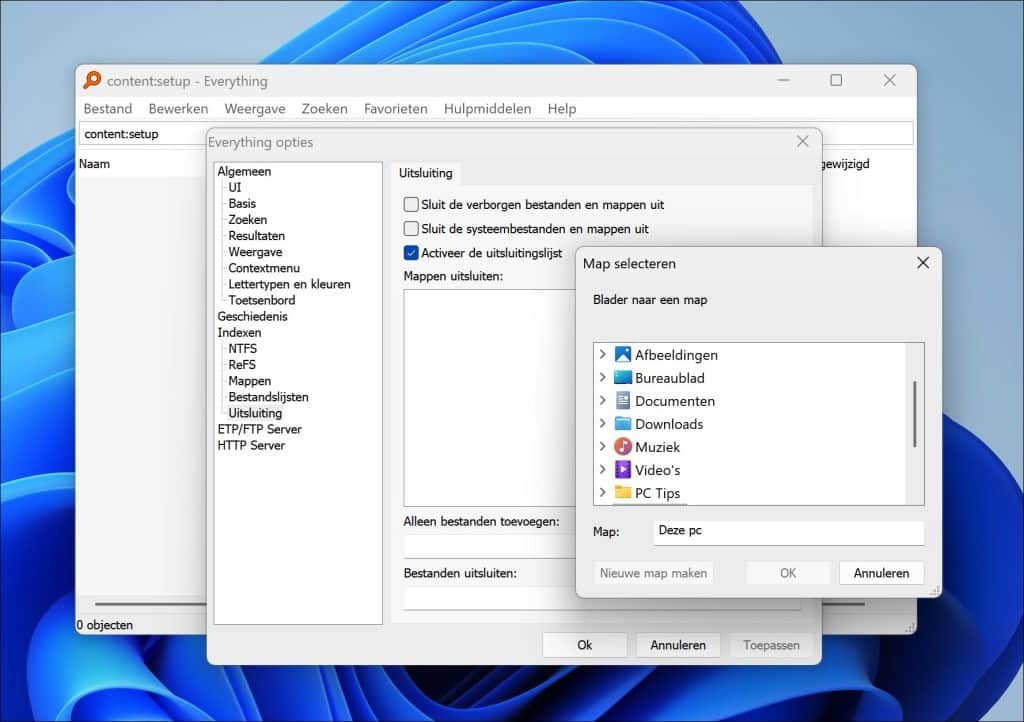Screen dimensions: 1024x722
Task: Click the Downloads folder icon
Action: (x=623, y=424)
